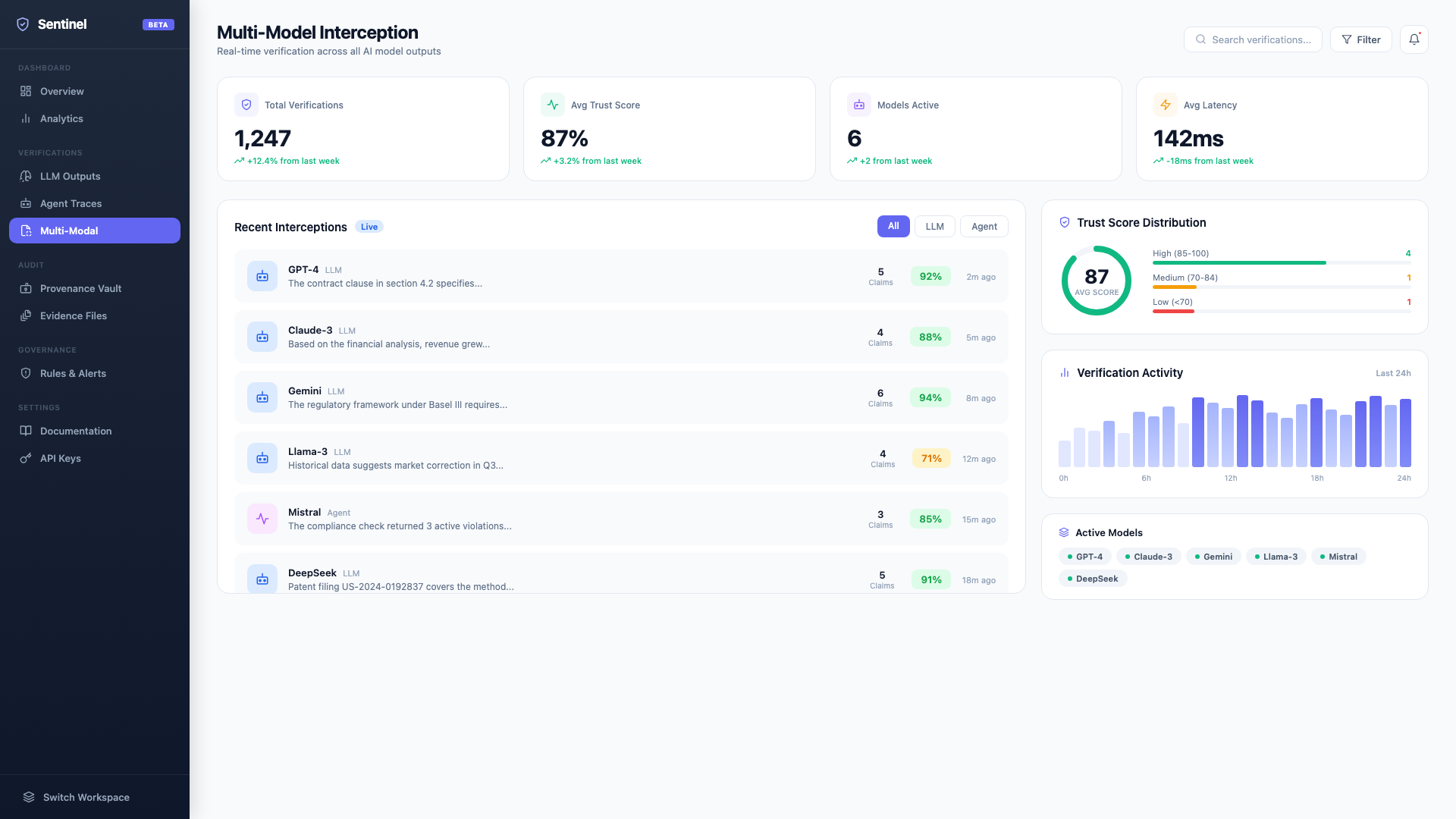Open the Filter options
The height and width of the screenshot is (819, 1456).
1360,39
